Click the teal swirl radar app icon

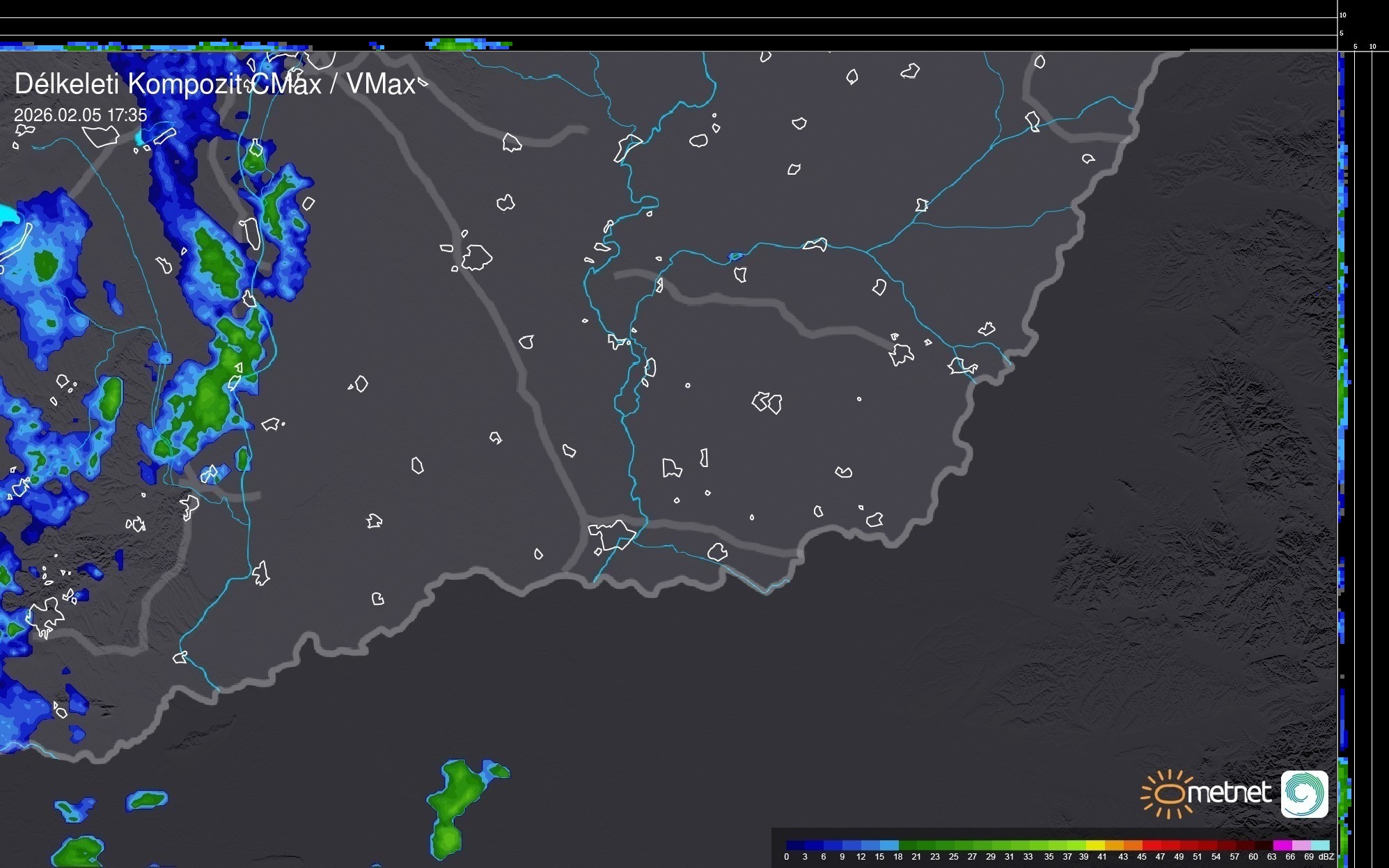click(x=1305, y=794)
